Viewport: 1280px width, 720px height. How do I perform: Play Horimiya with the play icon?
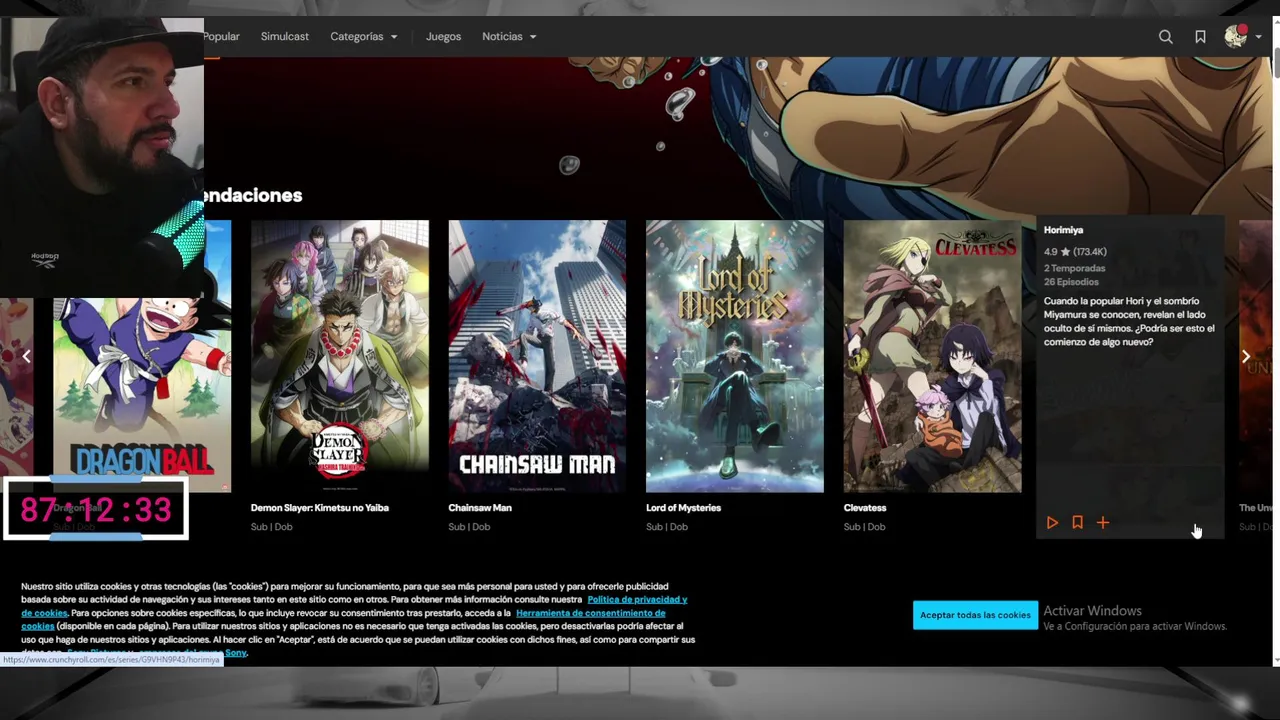[x=1052, y=522]
